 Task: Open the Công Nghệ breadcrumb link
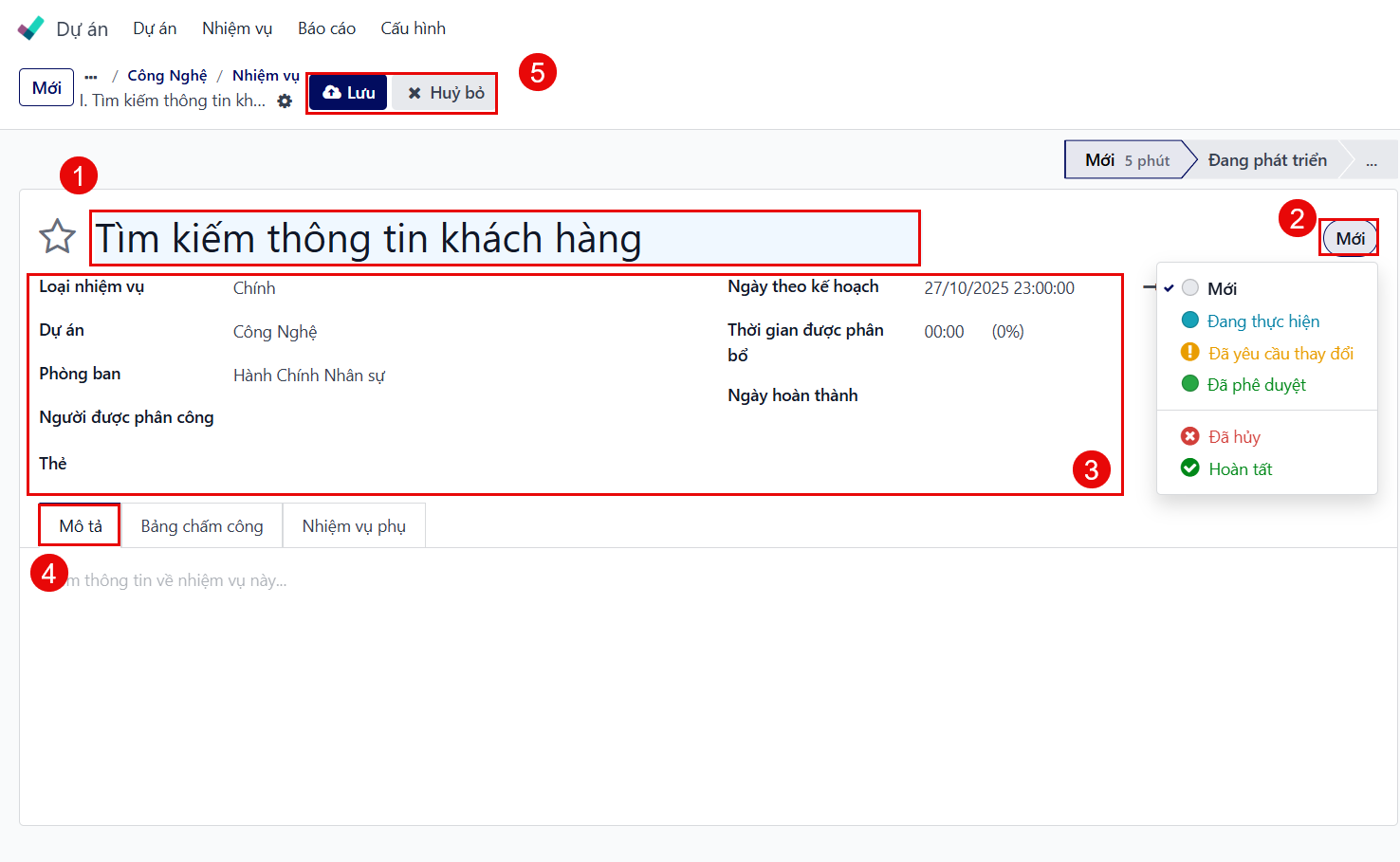point(167,76)
